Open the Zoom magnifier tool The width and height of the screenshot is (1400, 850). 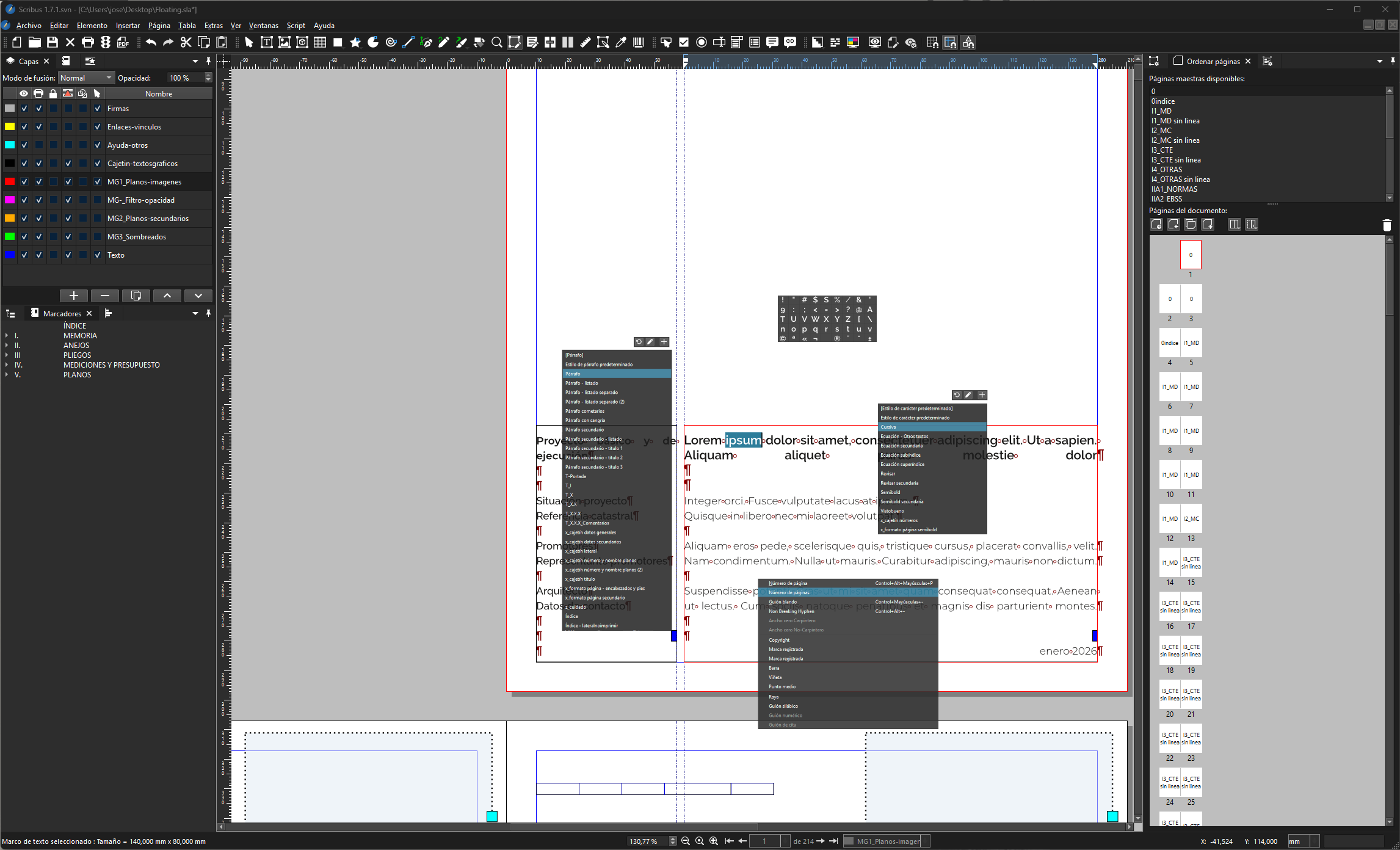[x=496, y=42]
